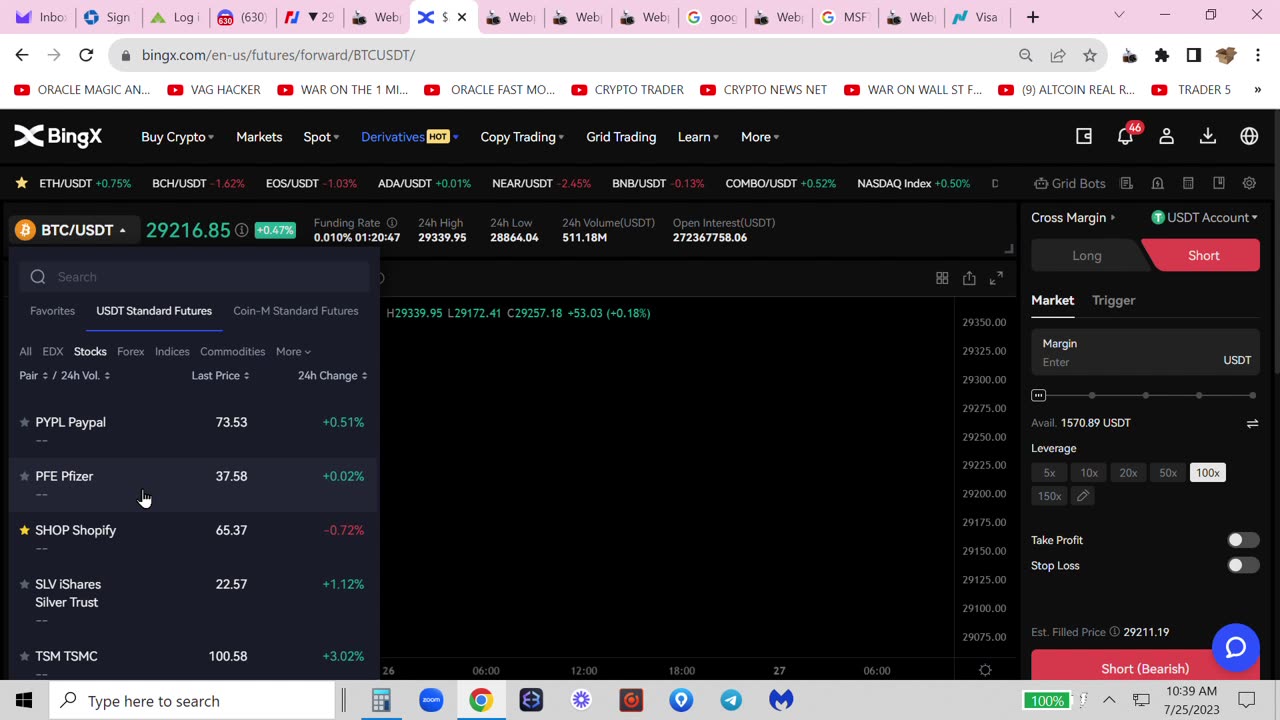Click the Margin amount input field

[1145, 352]
